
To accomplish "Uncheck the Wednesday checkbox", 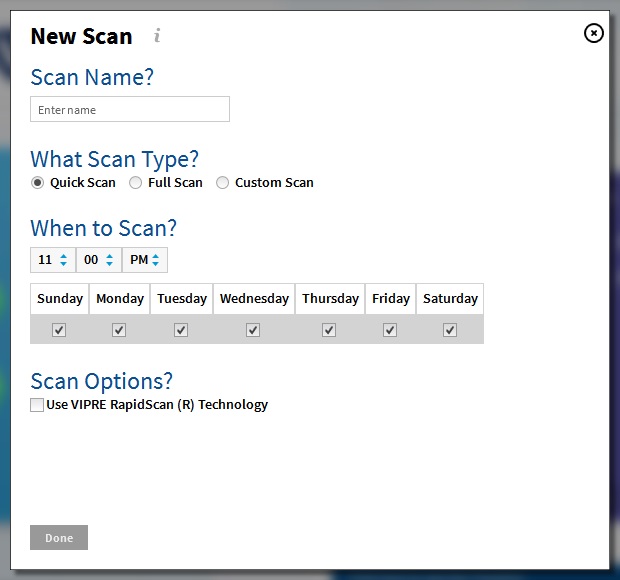I will [253, 330].
